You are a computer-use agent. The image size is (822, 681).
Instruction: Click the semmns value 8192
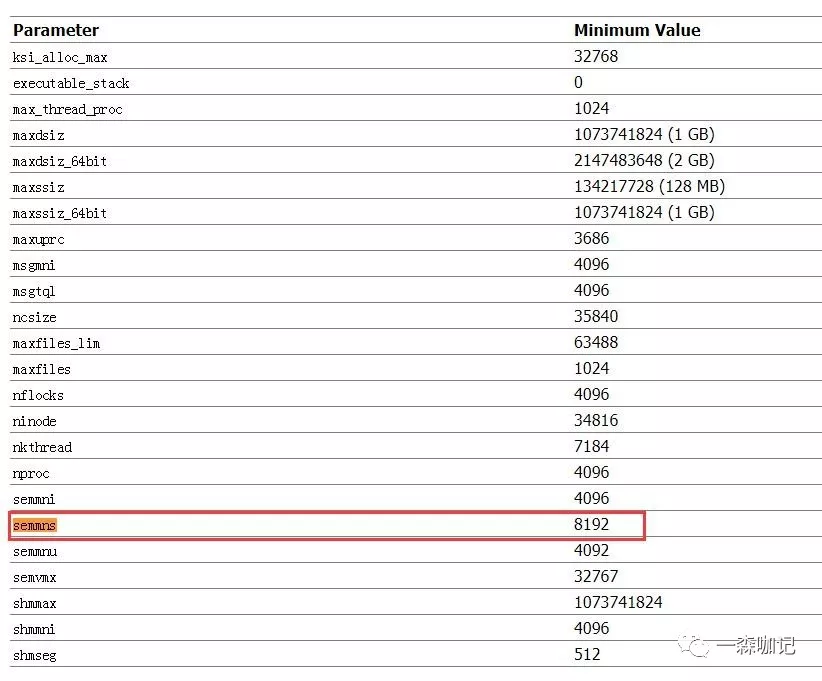click(592, 524)
